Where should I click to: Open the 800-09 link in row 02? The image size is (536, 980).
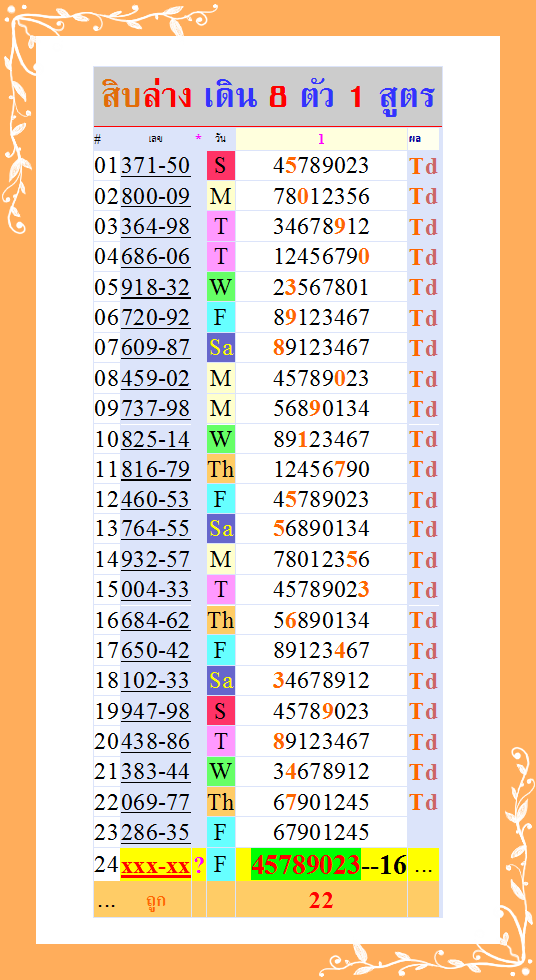156,196
